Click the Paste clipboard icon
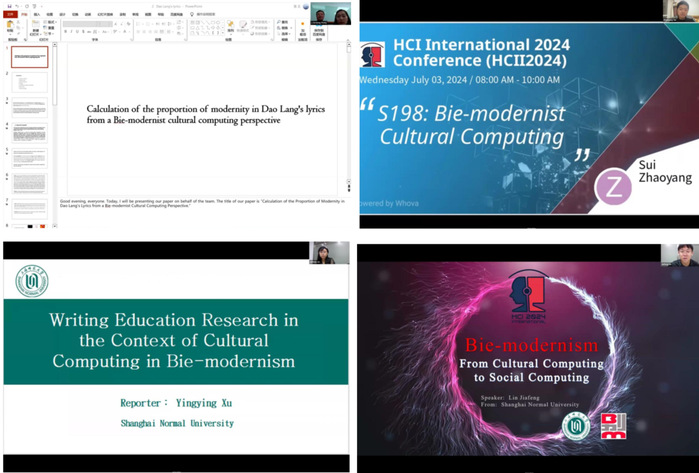The height and width of the screenshot is (473, 699). pos(11,27)
